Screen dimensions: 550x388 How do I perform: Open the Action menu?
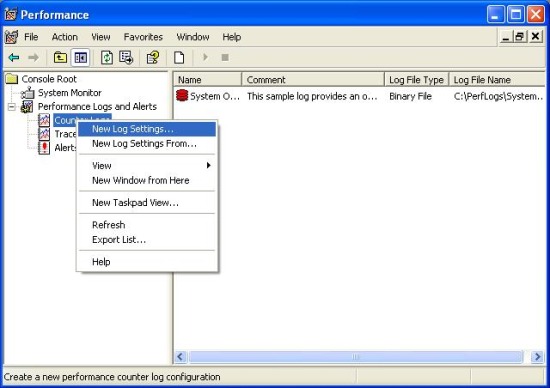point(65,37)
